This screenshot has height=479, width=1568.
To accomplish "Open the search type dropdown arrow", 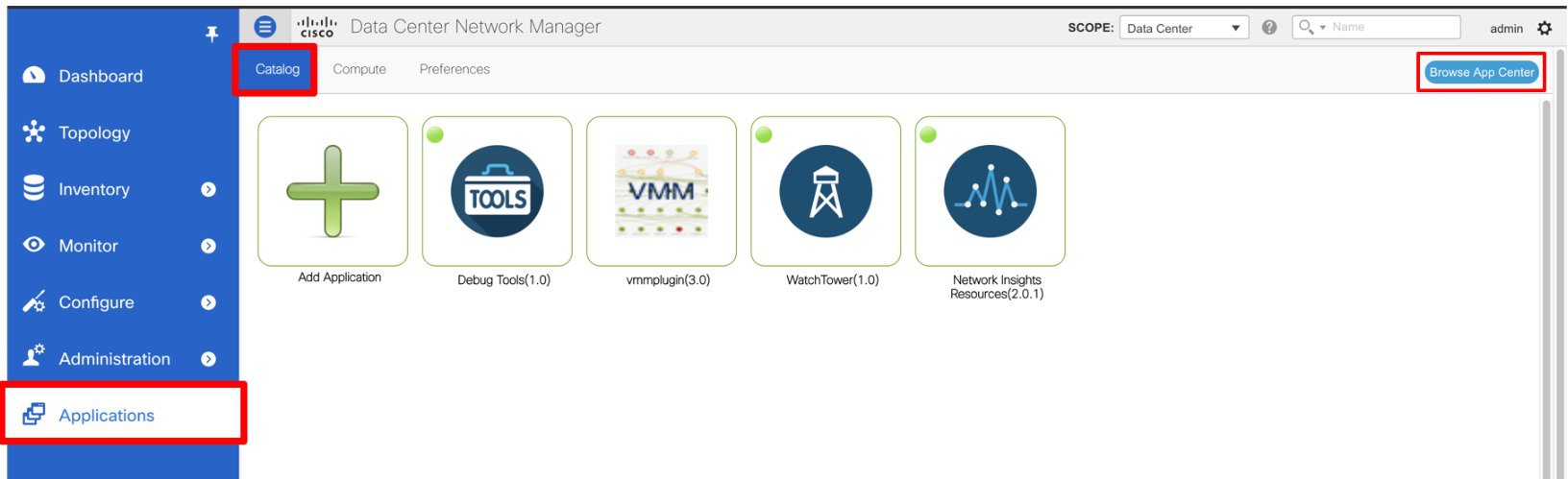I will (x=1322, y=27).
